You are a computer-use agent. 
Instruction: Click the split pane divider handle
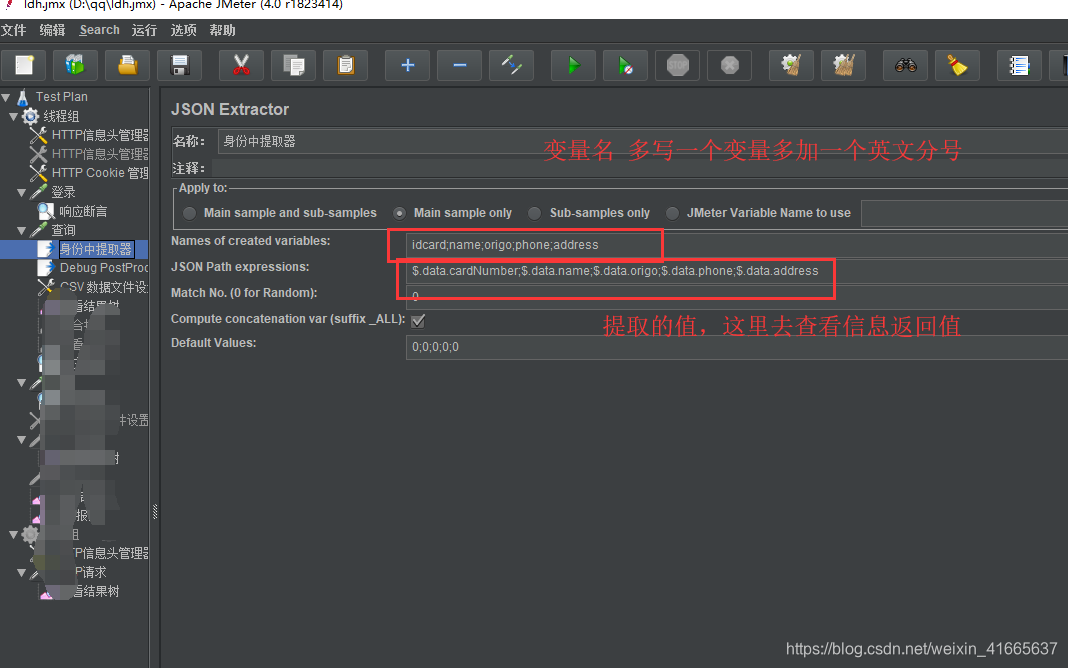(155, 511)
